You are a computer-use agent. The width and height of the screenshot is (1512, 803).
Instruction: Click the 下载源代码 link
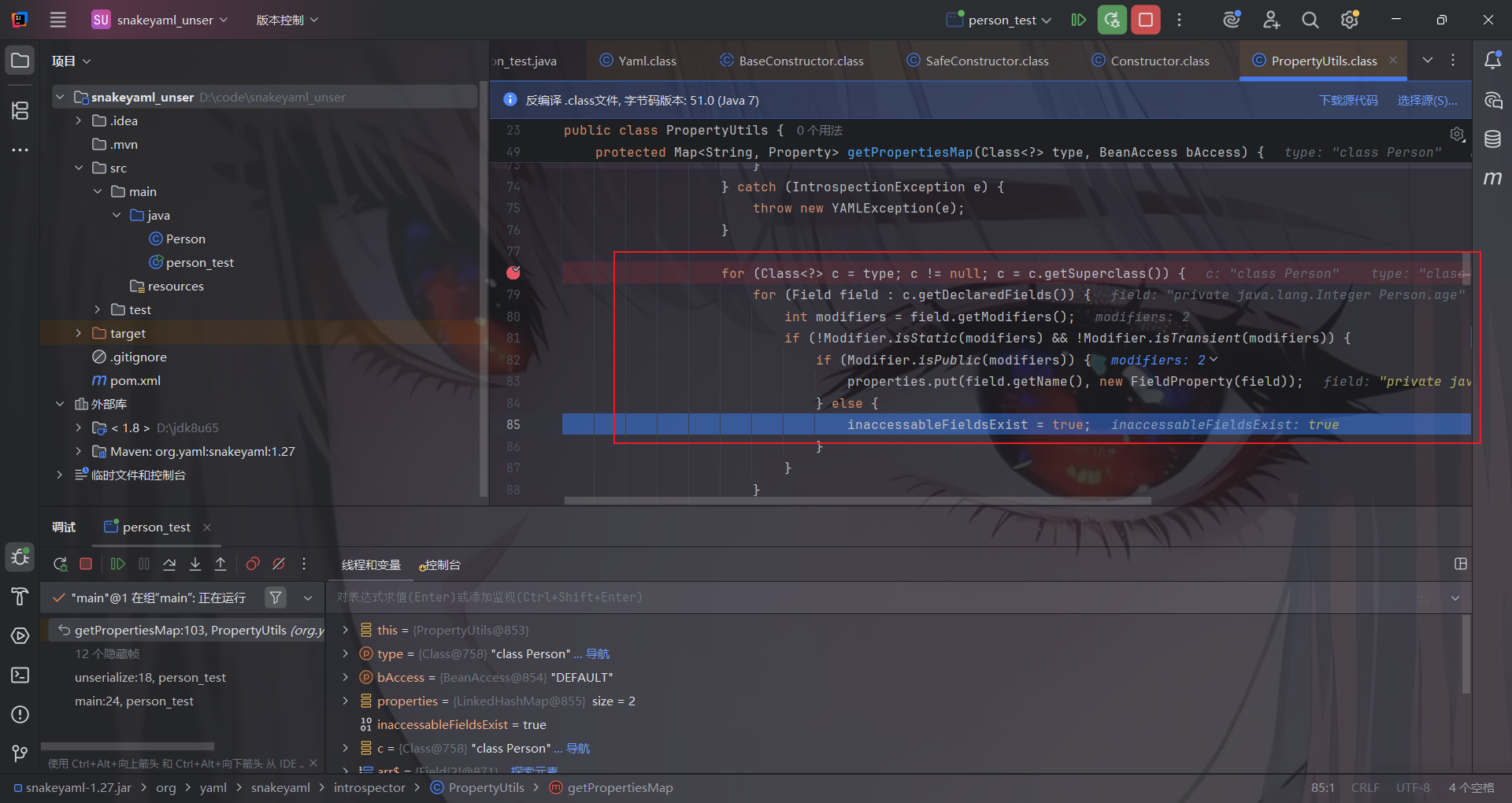1348,100
